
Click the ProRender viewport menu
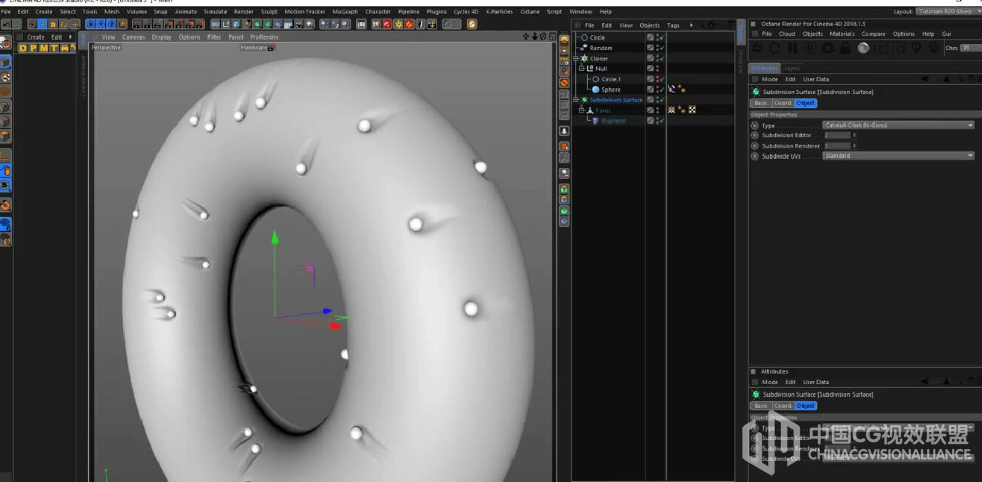click(x=264, y=37)
